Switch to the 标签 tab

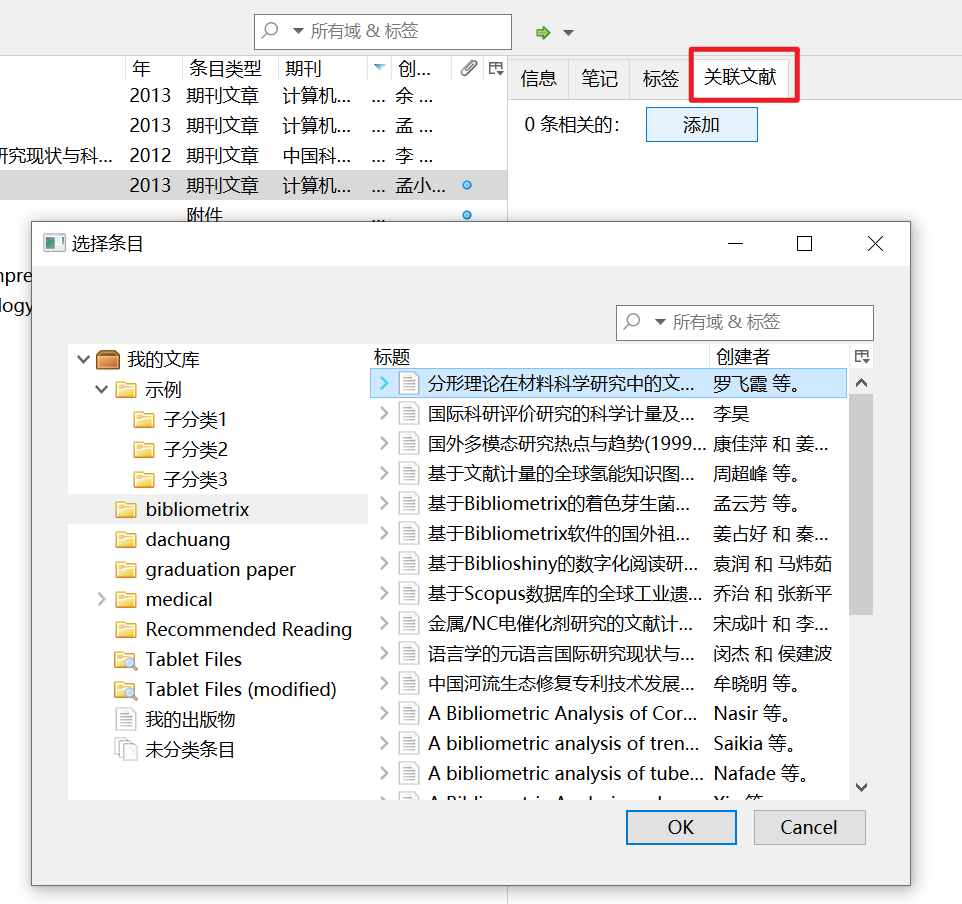pyautogui.click(x=660, y=77)
